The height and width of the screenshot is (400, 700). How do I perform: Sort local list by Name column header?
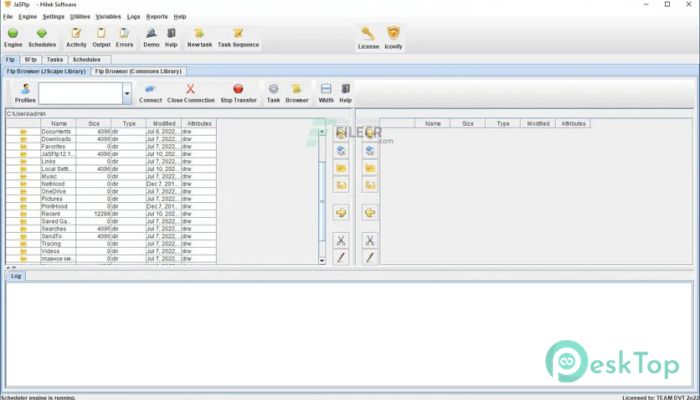(58, 123)
